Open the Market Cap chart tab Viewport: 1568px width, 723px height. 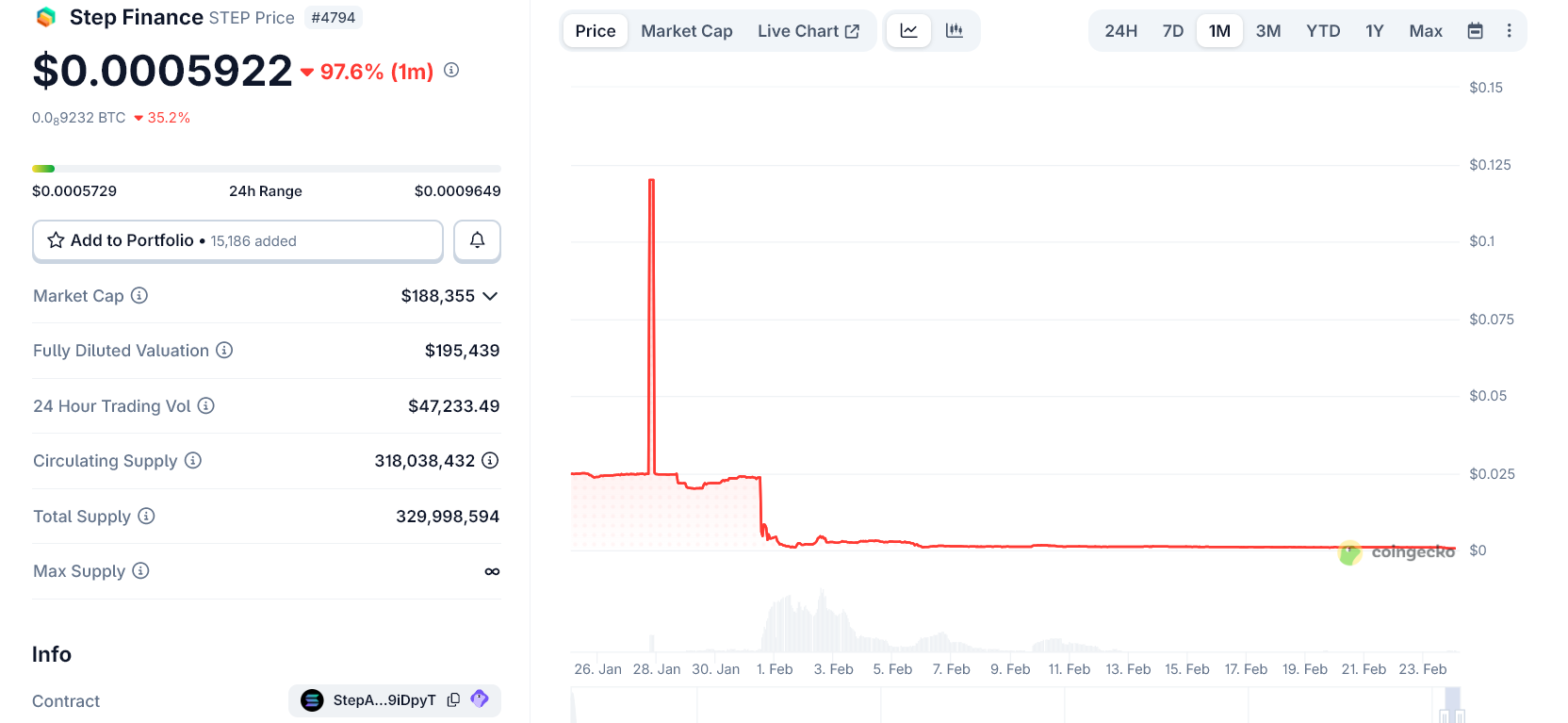click(x=686, y=31)
